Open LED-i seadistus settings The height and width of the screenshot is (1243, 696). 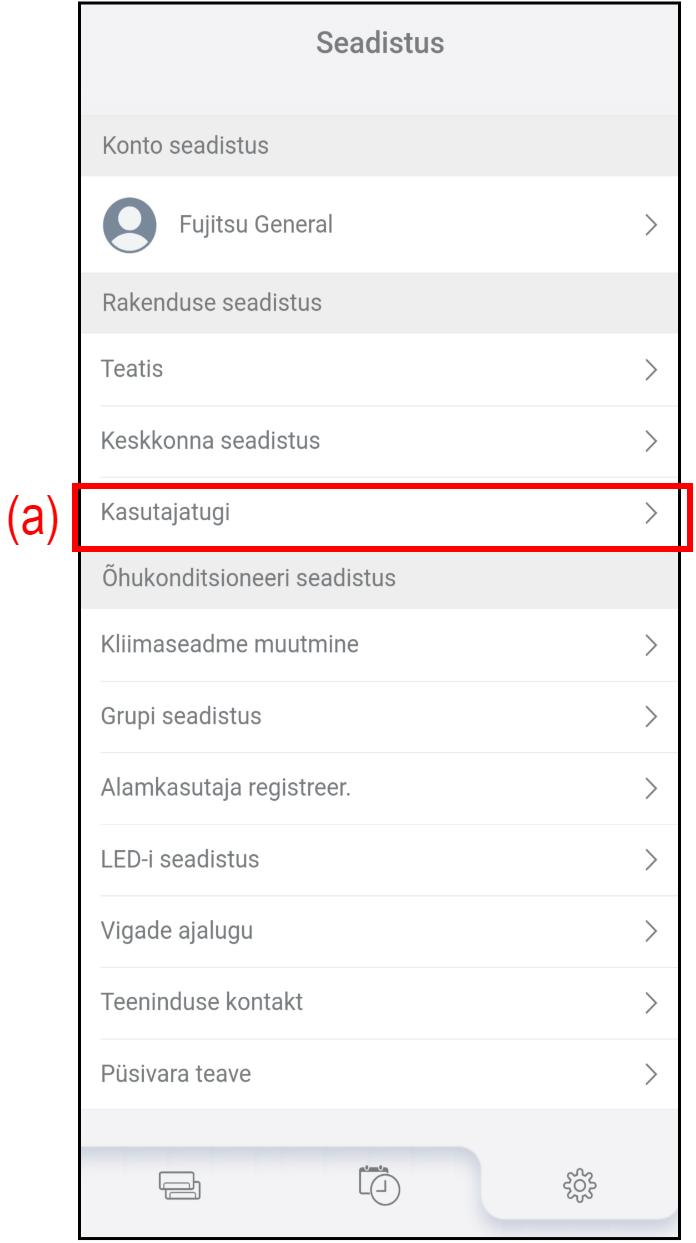(x=180, y=859)
